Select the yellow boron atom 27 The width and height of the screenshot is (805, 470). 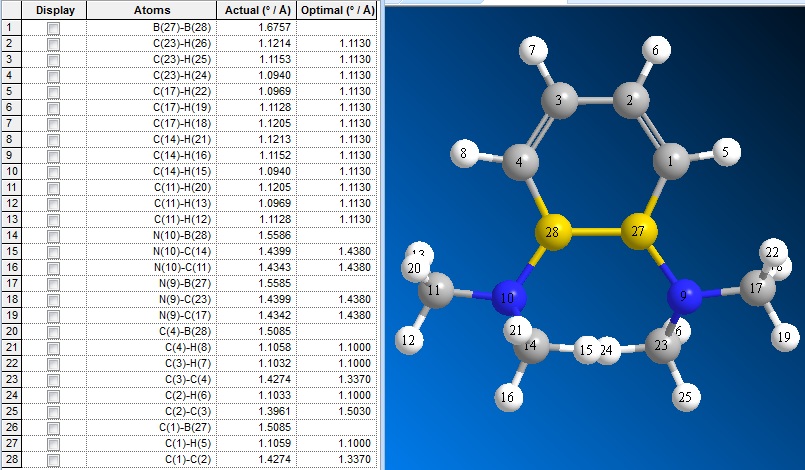coord(638,233)
